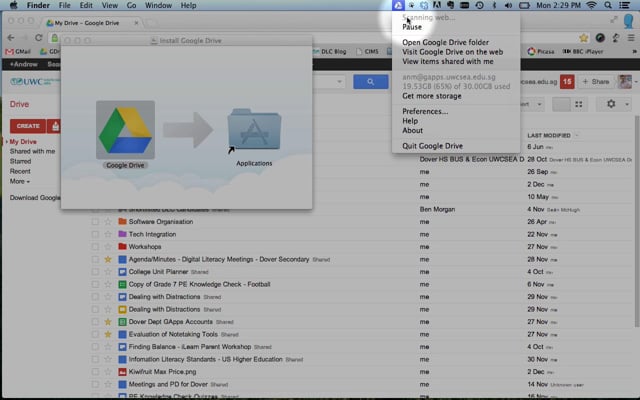Tick the checkbox for Kiwifruit Max Price.png
The width and height of the screenshot is (640, 400).
[x=95, y=372]
